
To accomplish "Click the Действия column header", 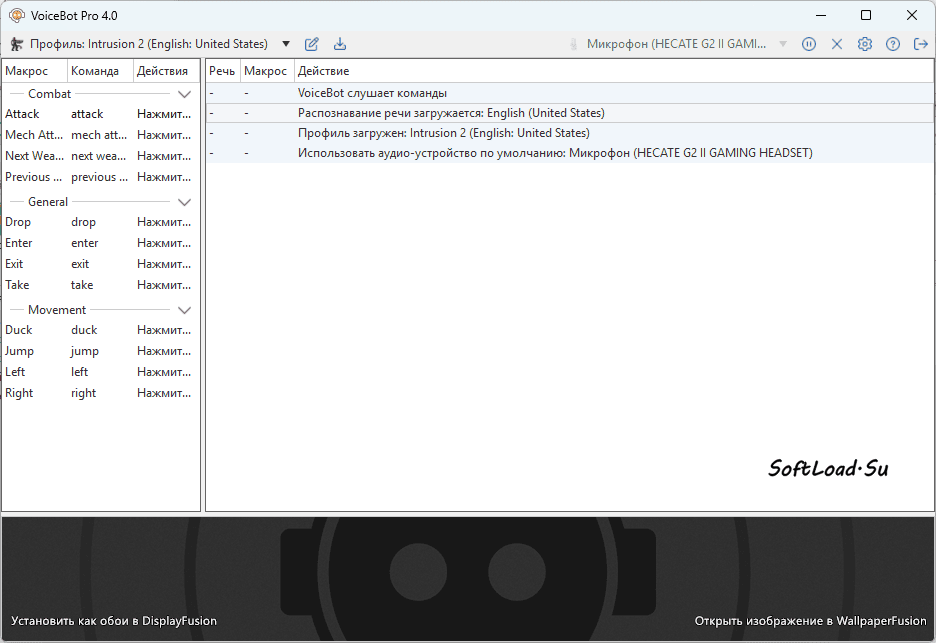I will [167, 71].
